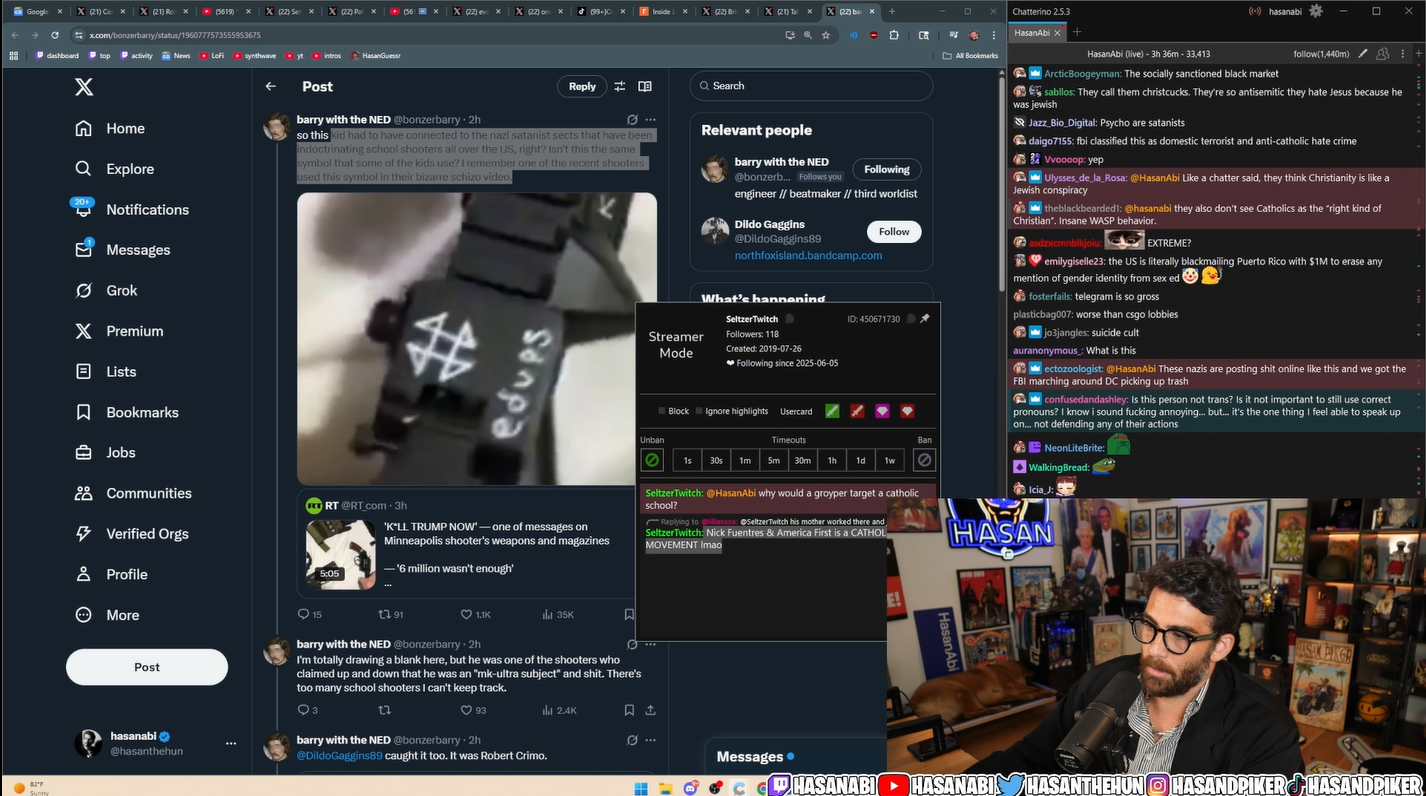Viewport: 1426px width, 796px height.
Task: Add a new Chatterino tab
Action: pos(1077,32)
